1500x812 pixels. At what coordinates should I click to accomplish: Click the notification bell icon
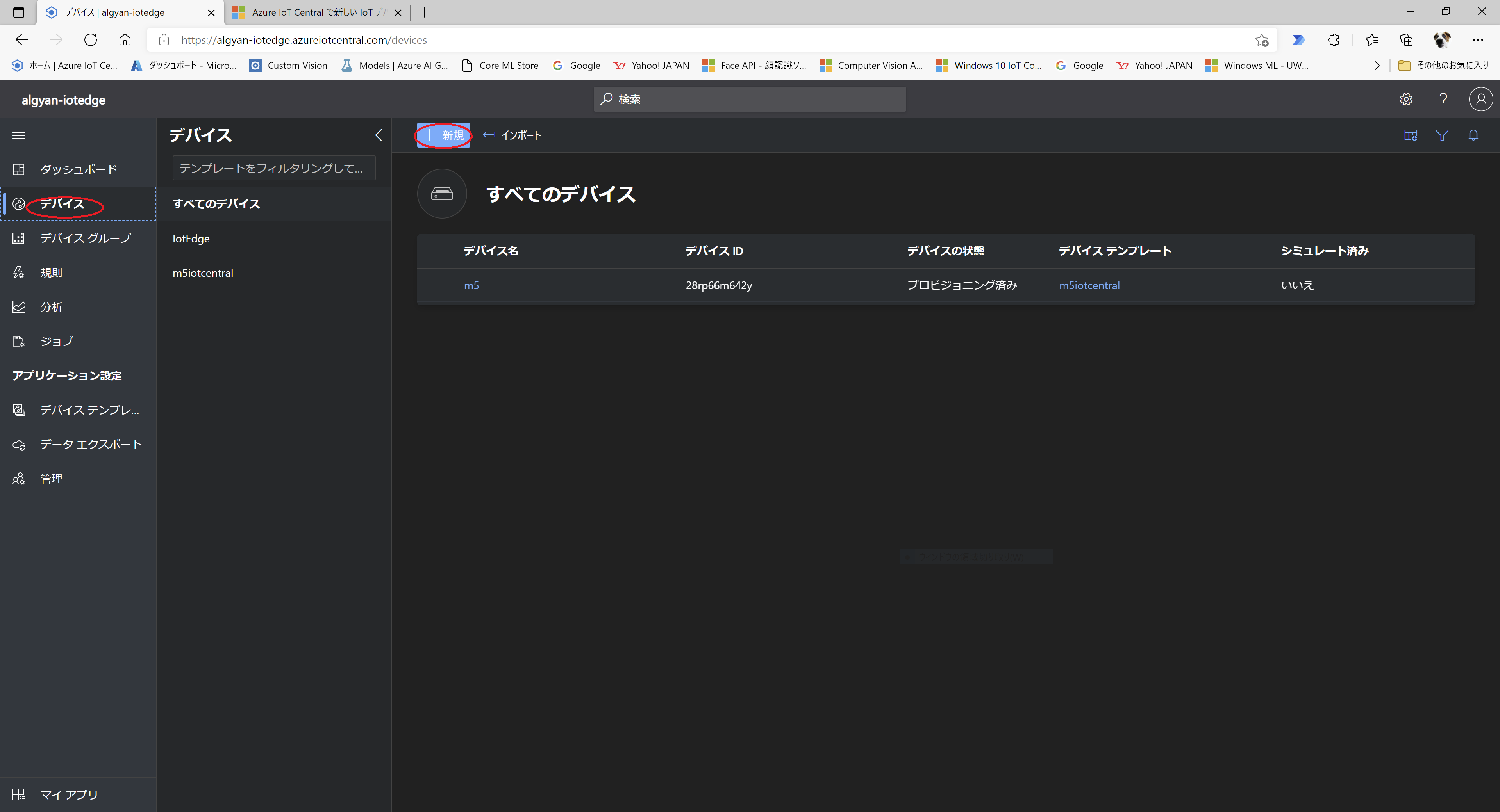pyautogui.click(x=1473, y=135)
